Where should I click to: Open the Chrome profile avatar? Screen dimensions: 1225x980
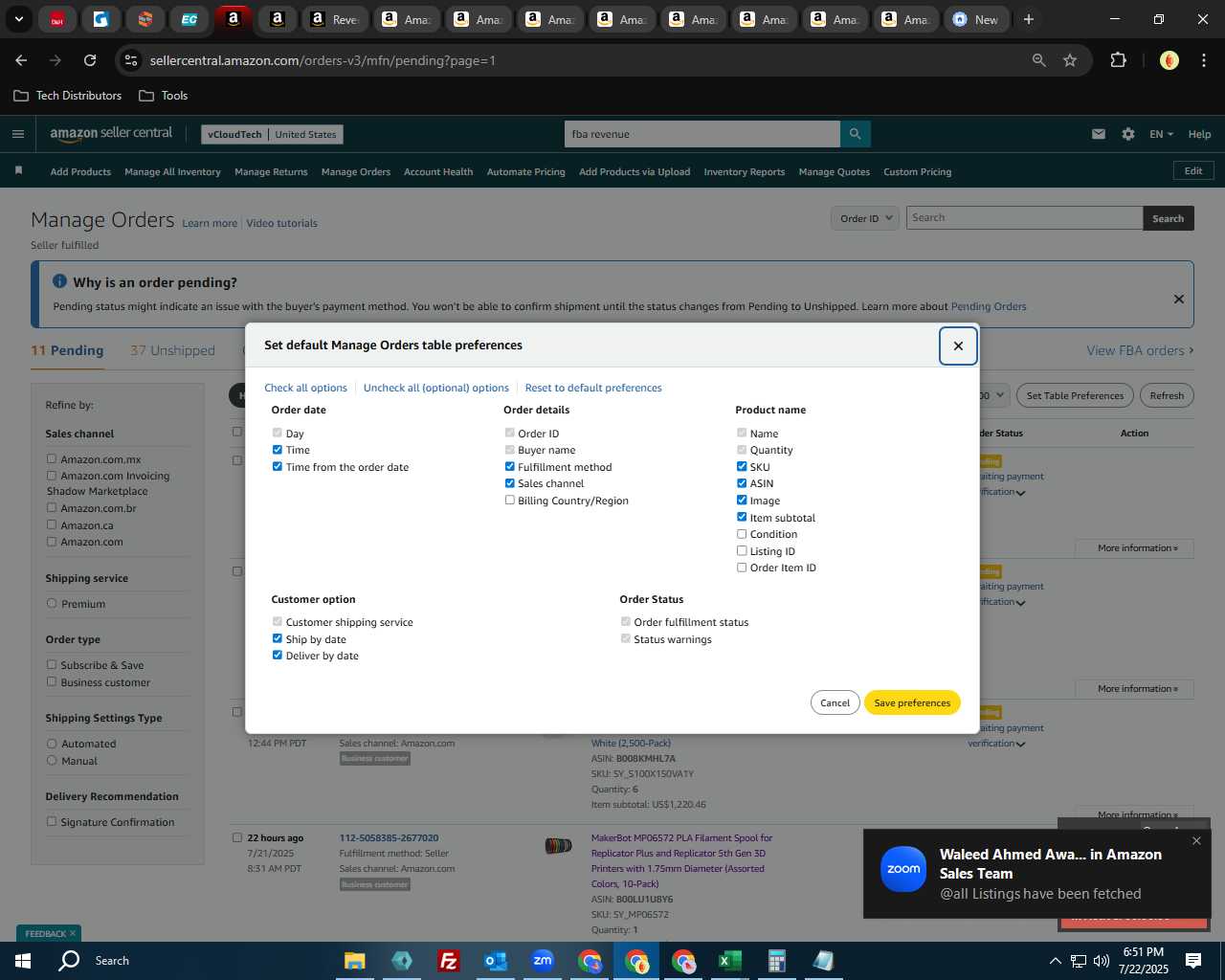(x=1169, y=60)
